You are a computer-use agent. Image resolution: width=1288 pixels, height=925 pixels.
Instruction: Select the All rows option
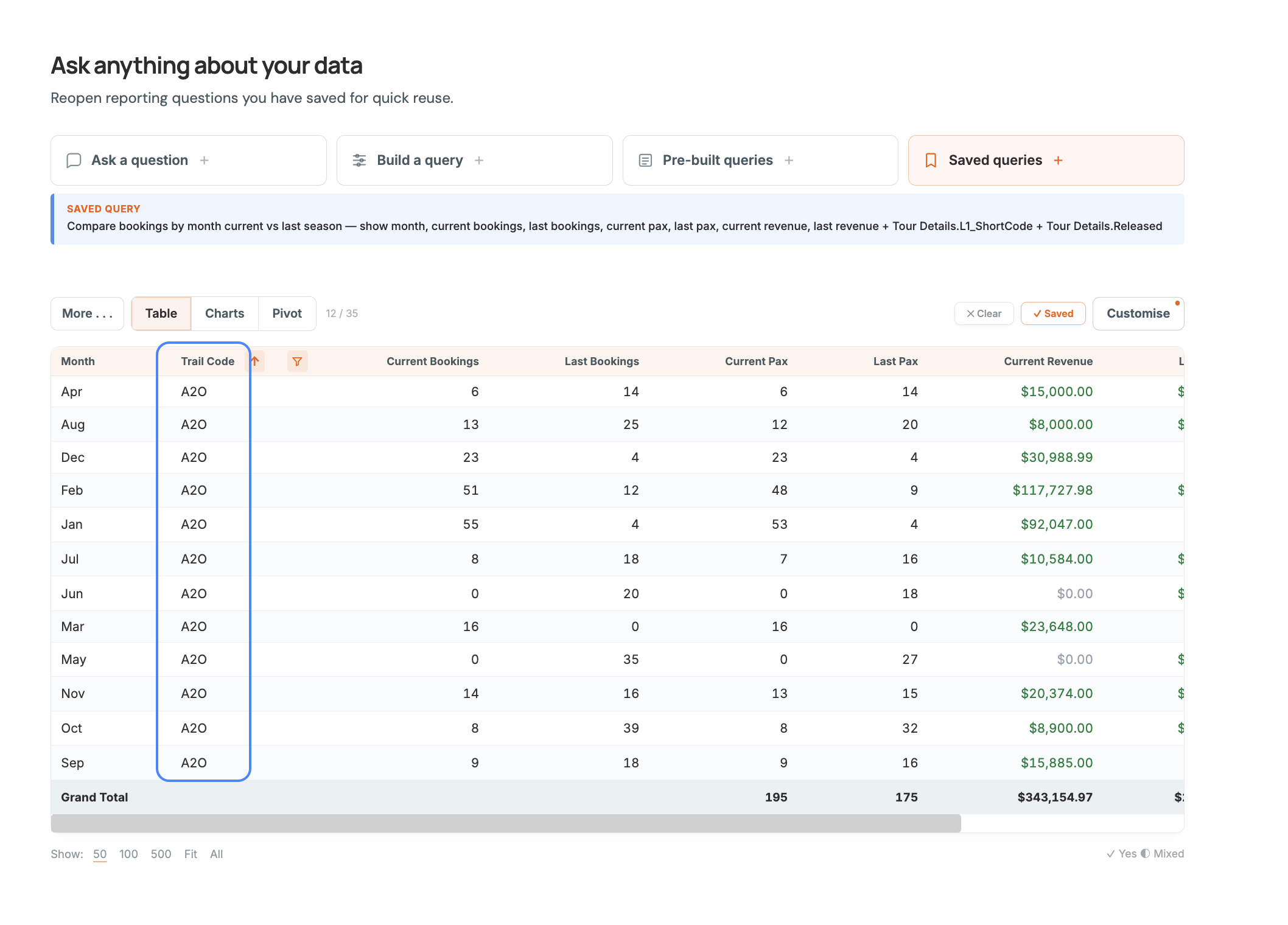pos(217,854)
